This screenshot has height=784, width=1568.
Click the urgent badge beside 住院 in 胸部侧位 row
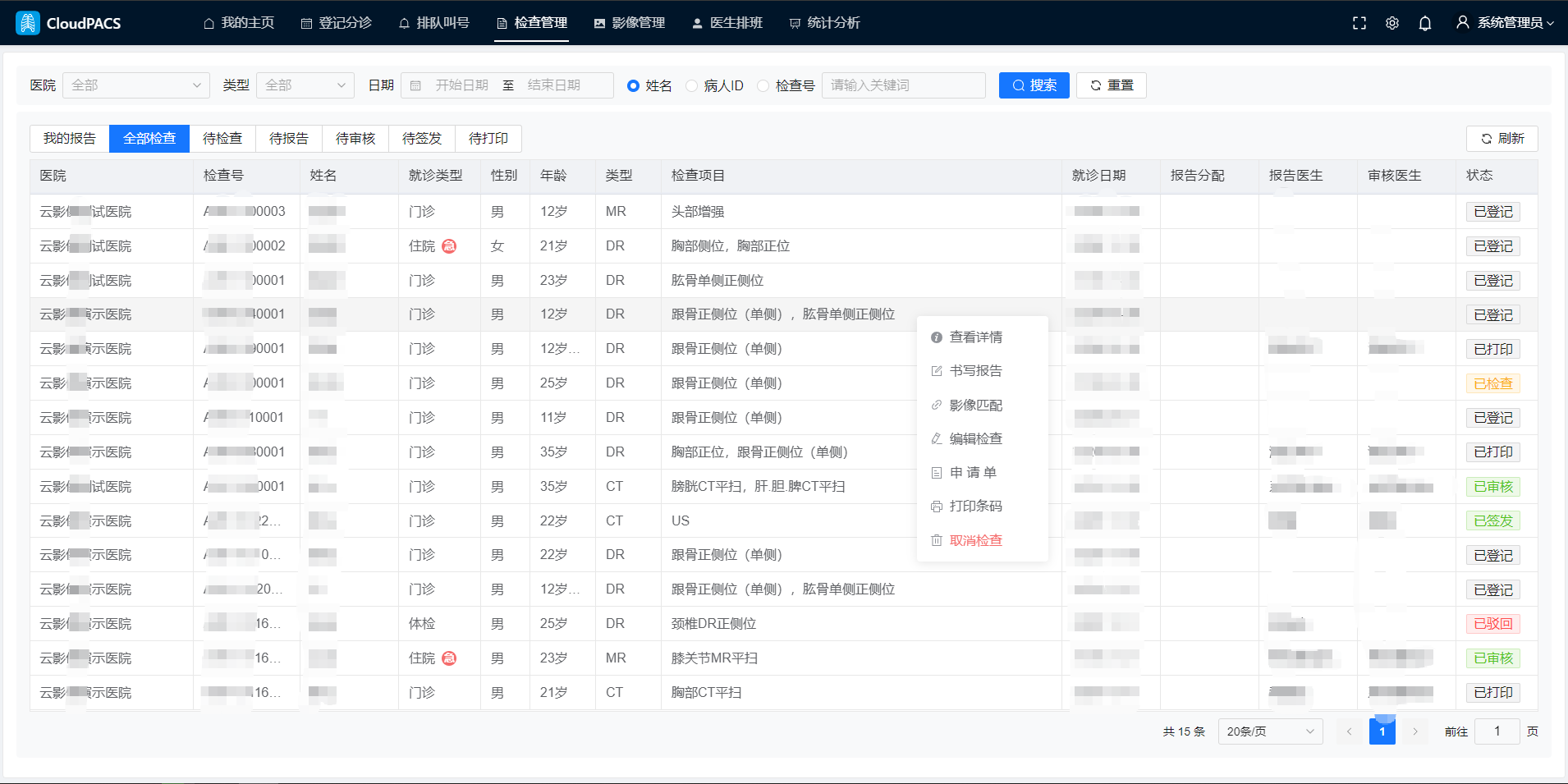coord(449,246)
